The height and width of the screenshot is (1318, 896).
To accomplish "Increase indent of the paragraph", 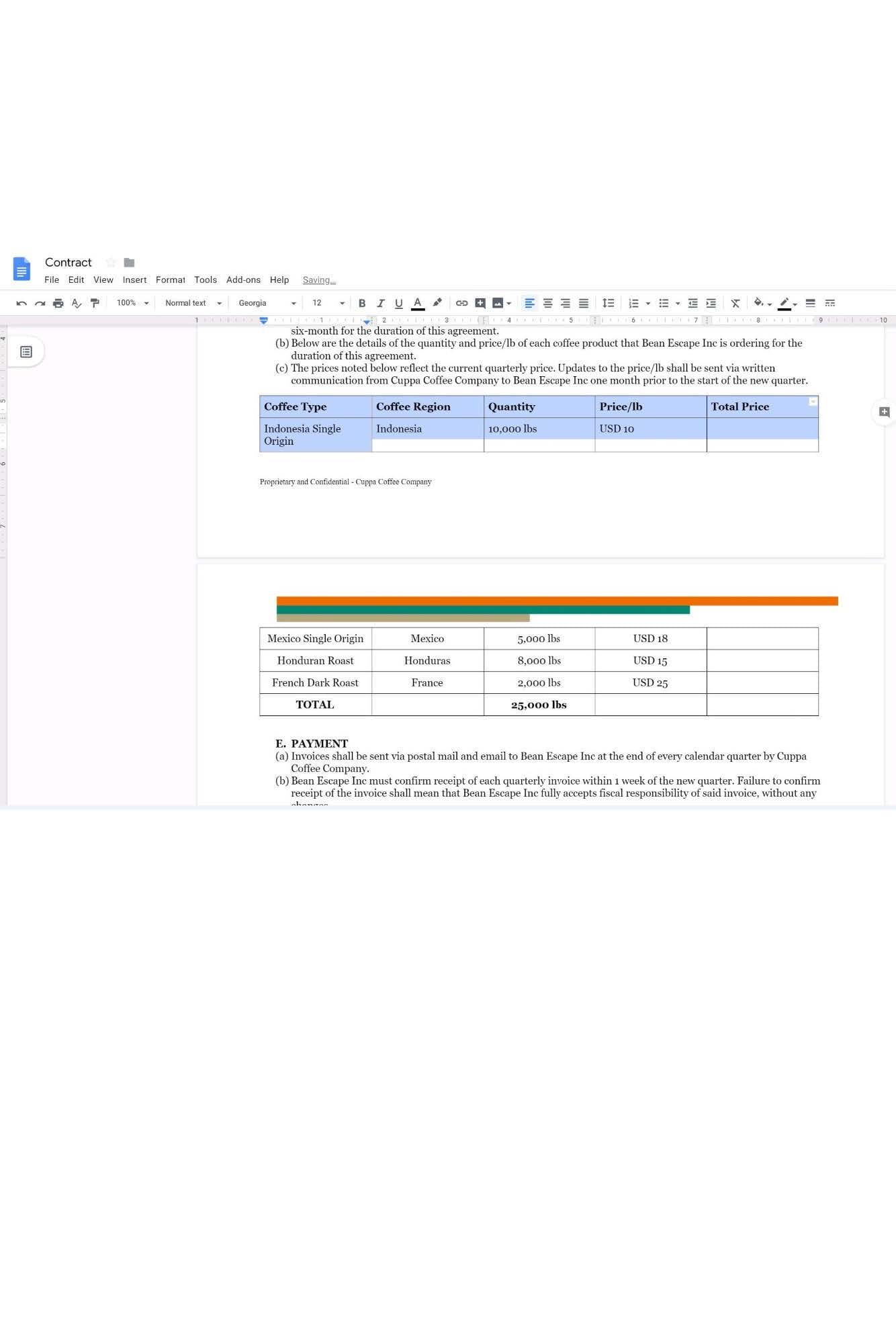I will (711, 303).
